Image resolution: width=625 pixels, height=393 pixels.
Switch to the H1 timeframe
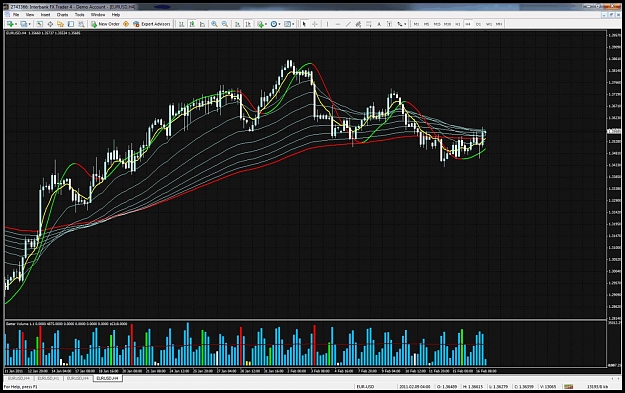coord(458,24)
